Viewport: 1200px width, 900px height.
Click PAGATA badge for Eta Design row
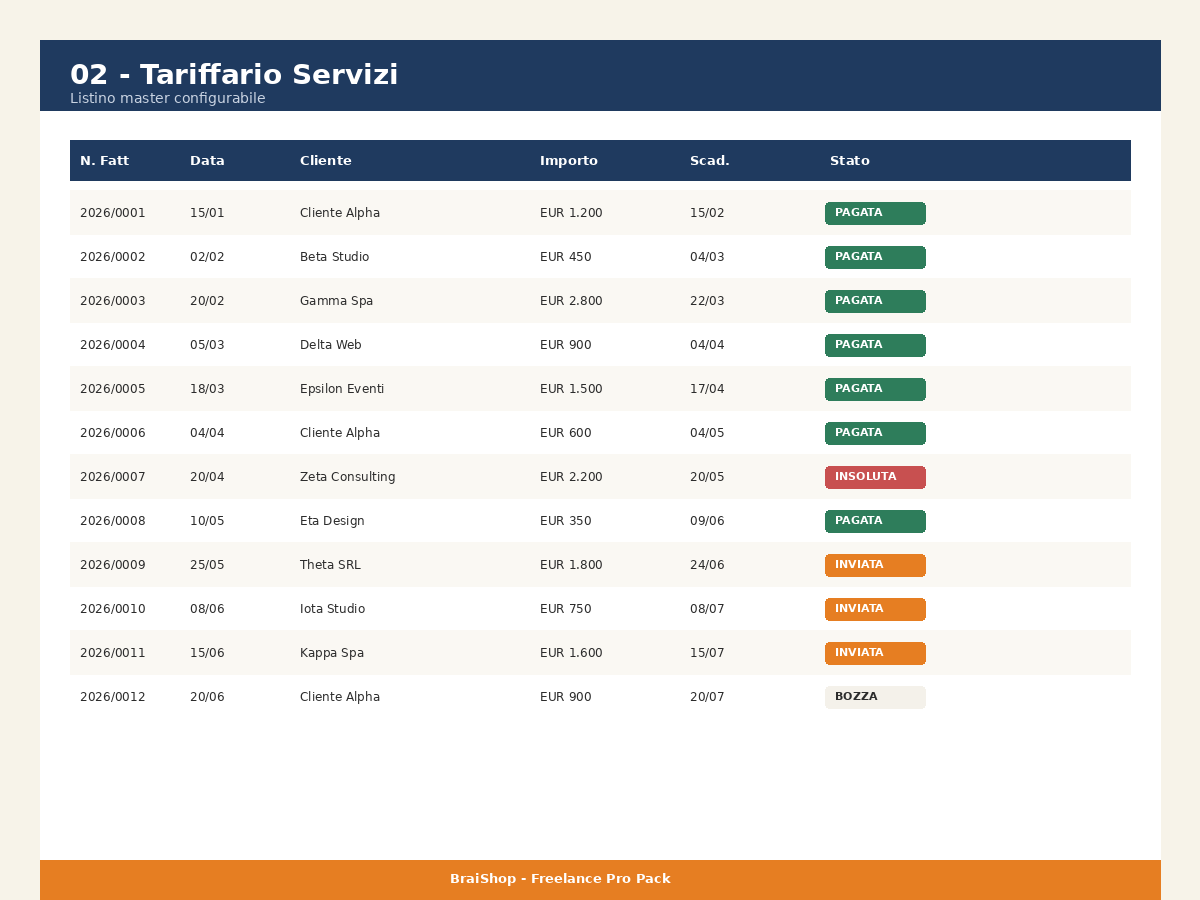pyautogui.click(x=875, y=521)
